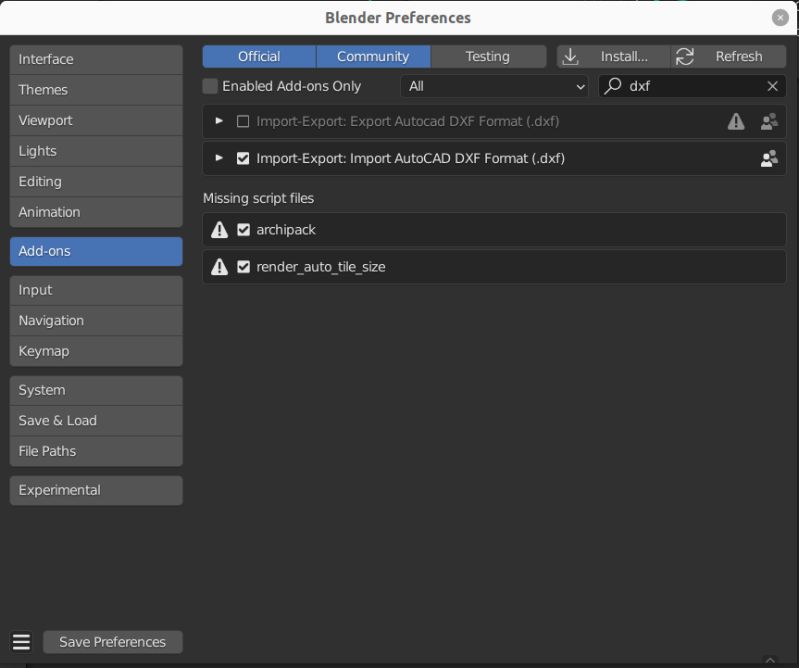The image size is (799, 668).
Task: Click the magnifier search icon
Action: pos(612,86)
